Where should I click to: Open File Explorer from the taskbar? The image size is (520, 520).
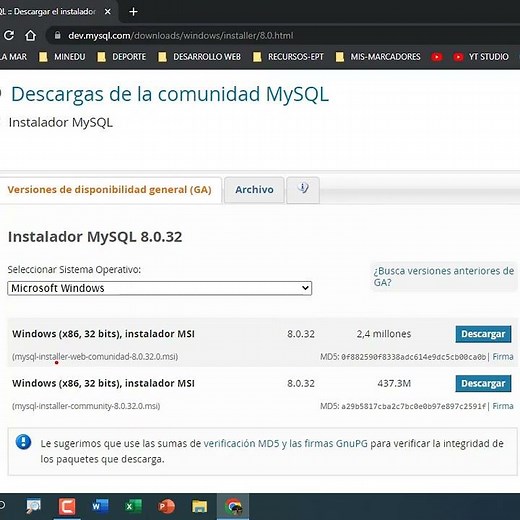199,506
